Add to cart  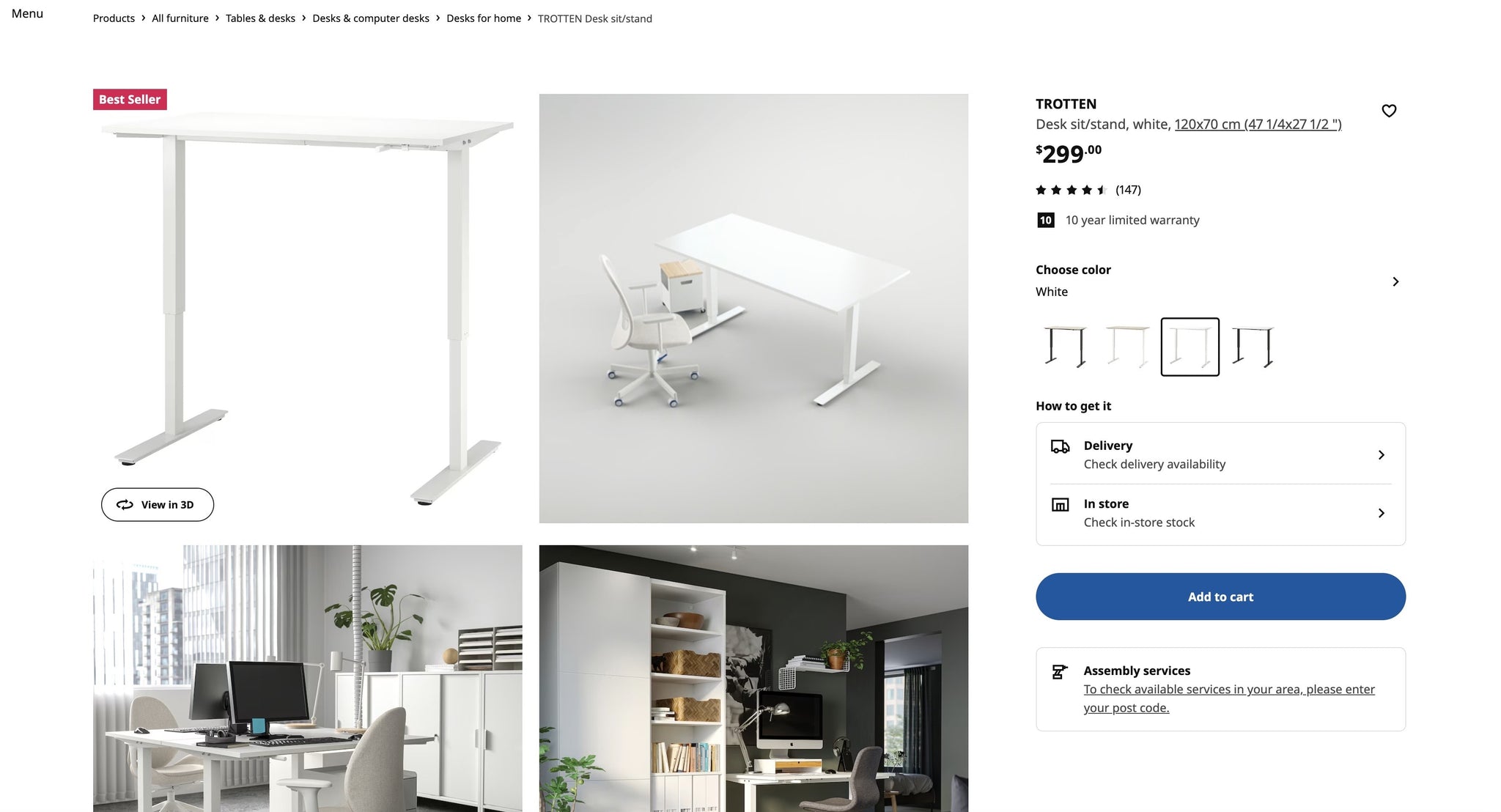click(x=1220, y=597)
